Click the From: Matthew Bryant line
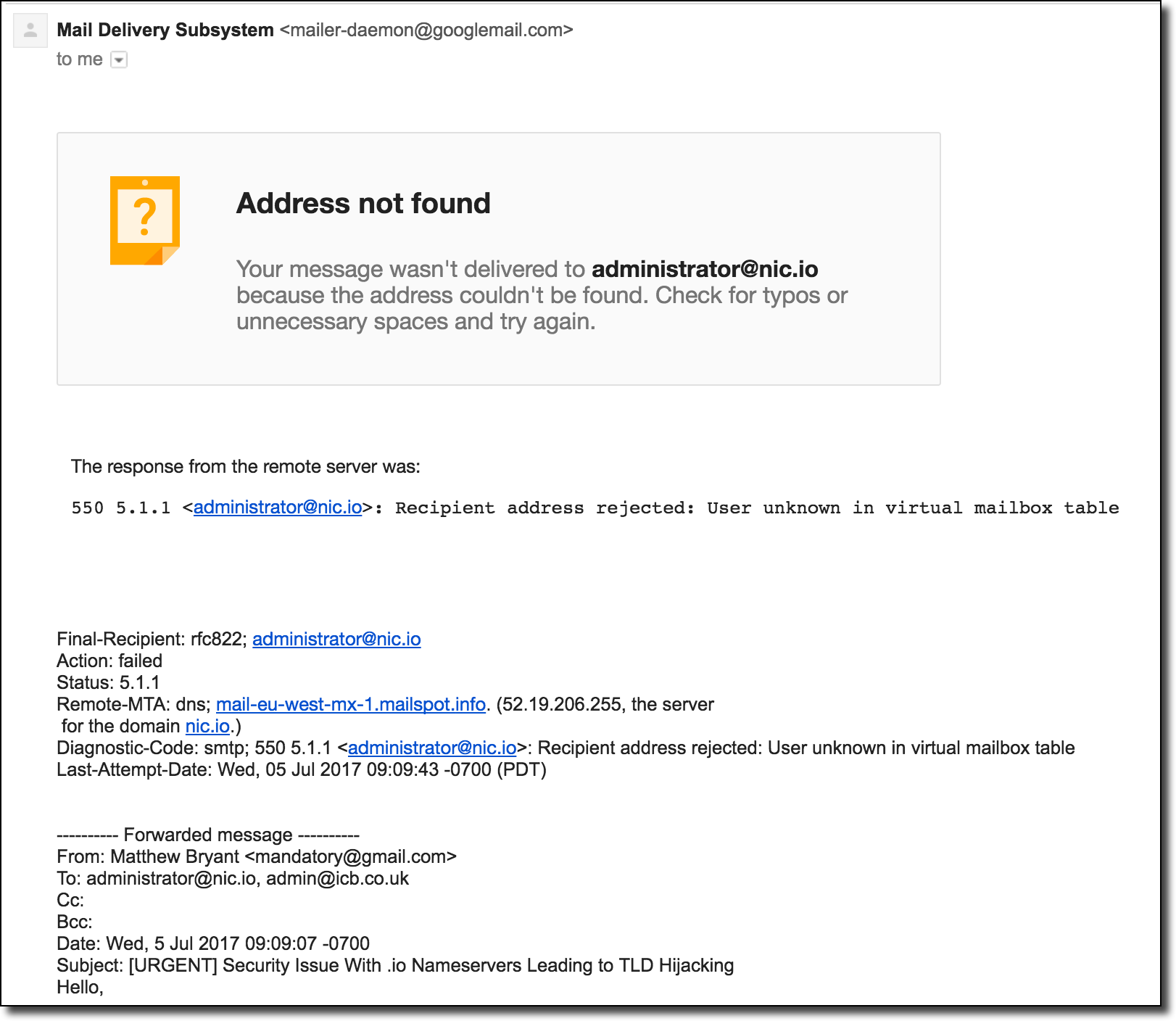1176x1021 pixels. click(257, 856)
